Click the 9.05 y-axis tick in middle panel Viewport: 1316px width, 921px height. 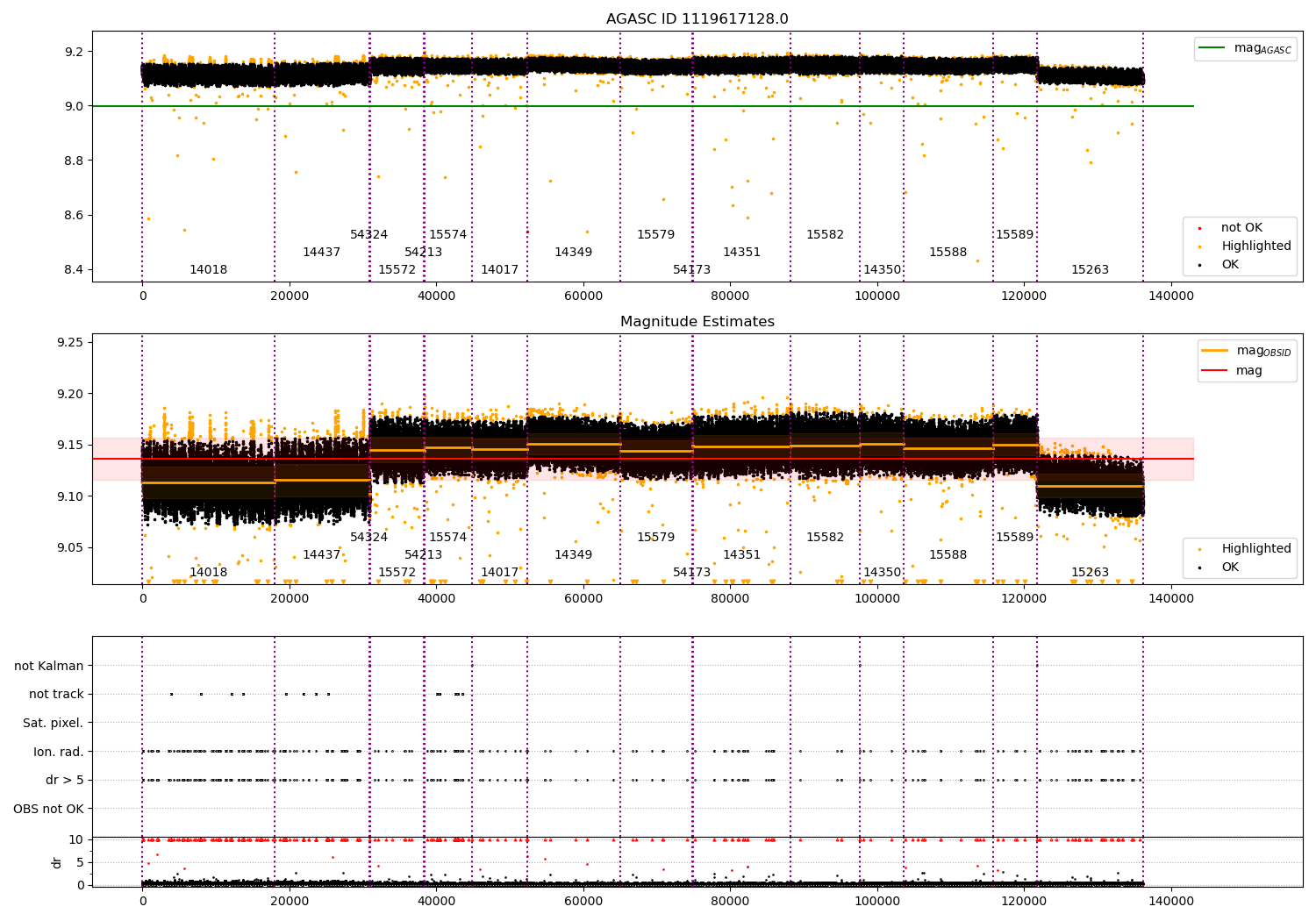point(69,548)
